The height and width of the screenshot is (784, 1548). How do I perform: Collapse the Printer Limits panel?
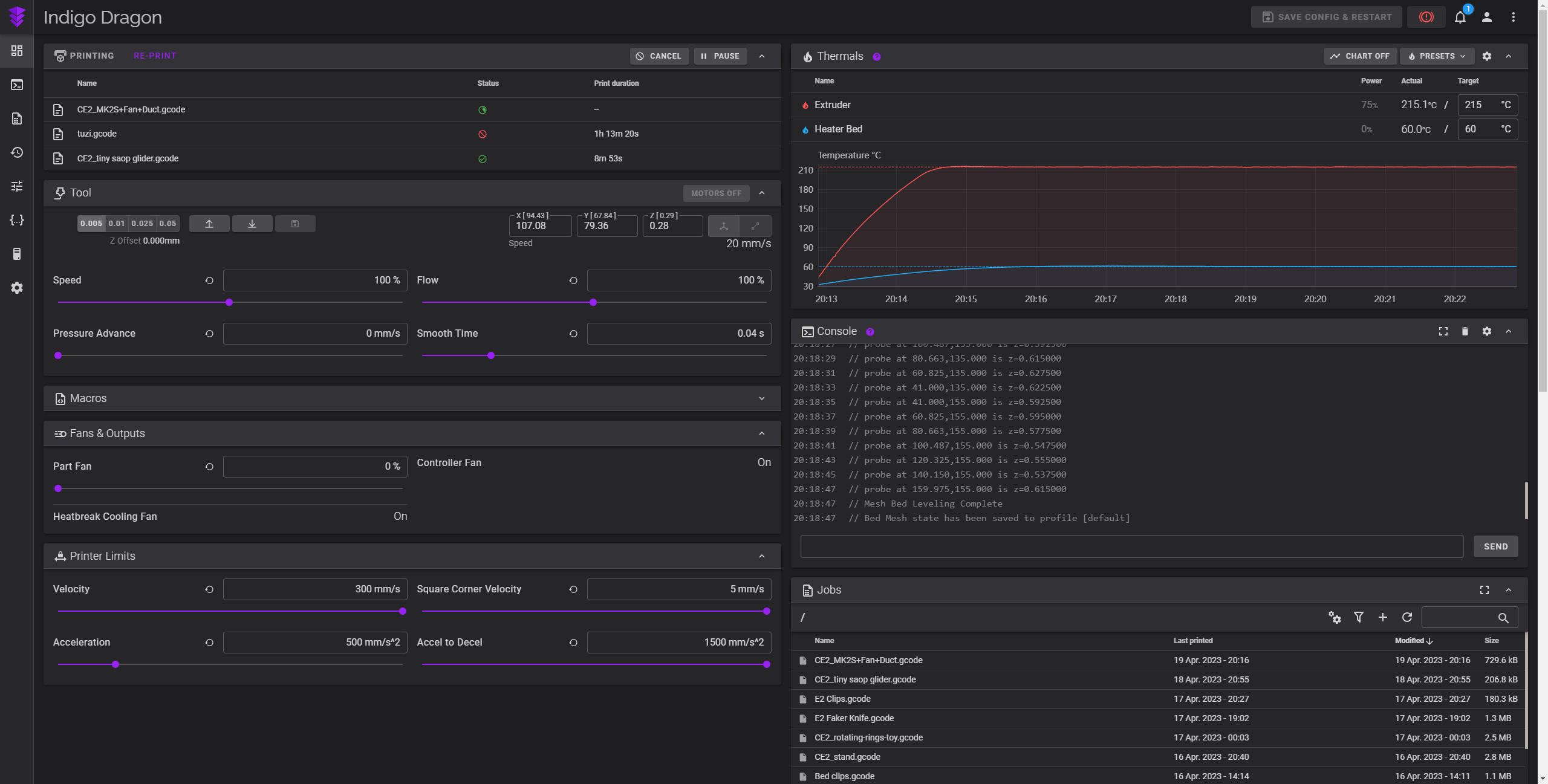coord(761,556)
